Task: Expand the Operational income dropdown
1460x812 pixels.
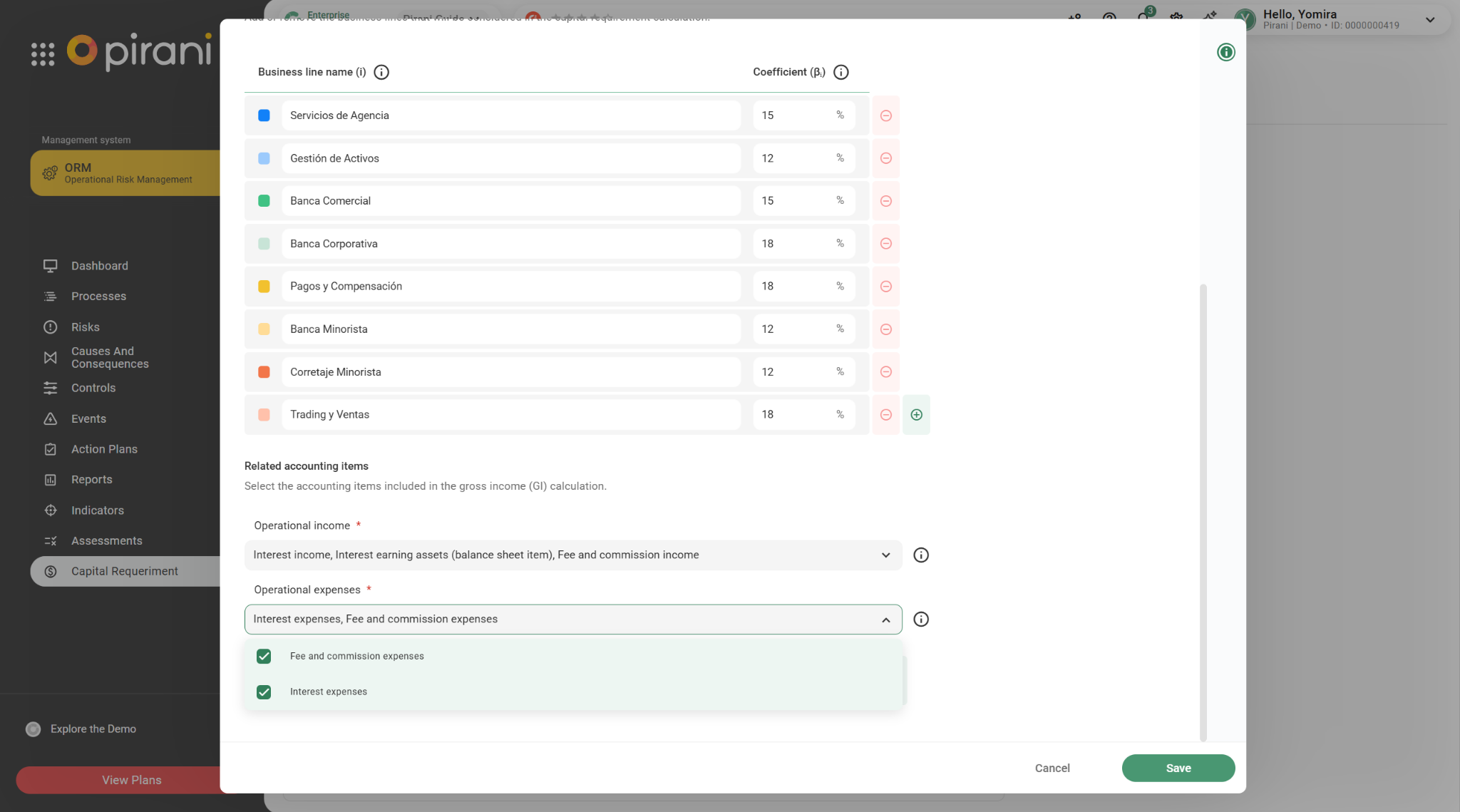Action: pyautogui.click(x=885, y=555)
